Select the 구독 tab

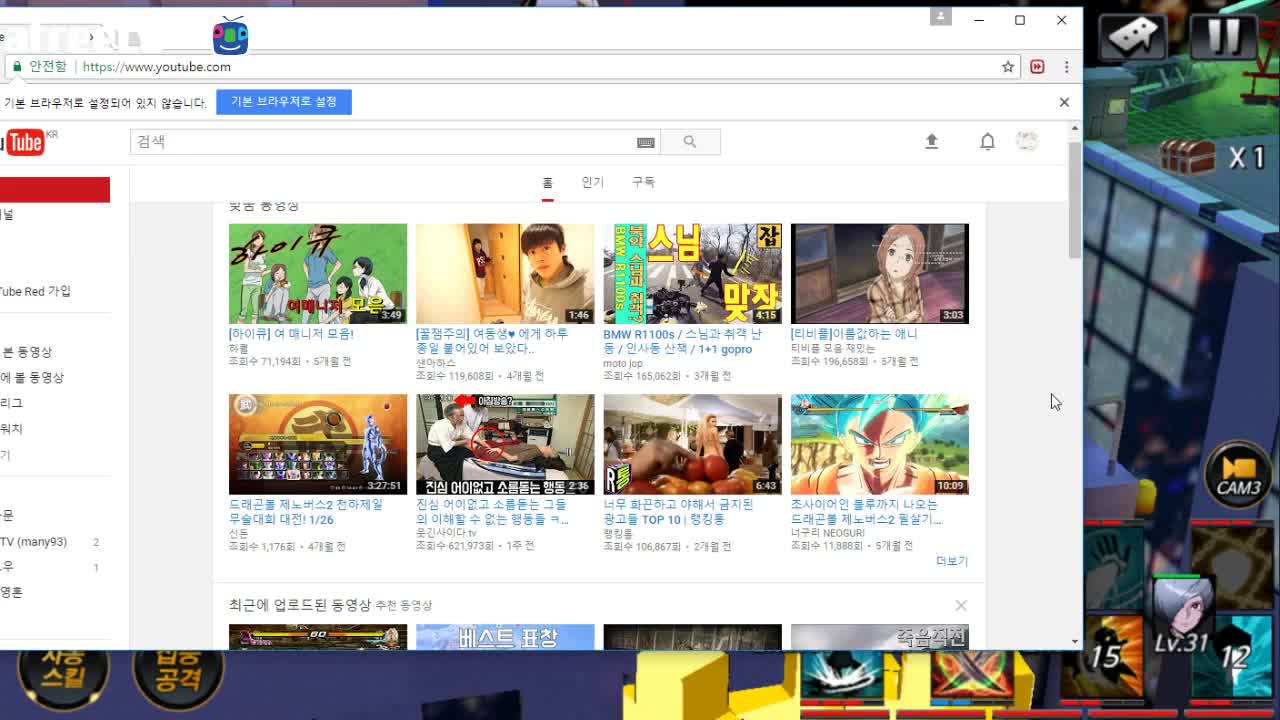644,182
